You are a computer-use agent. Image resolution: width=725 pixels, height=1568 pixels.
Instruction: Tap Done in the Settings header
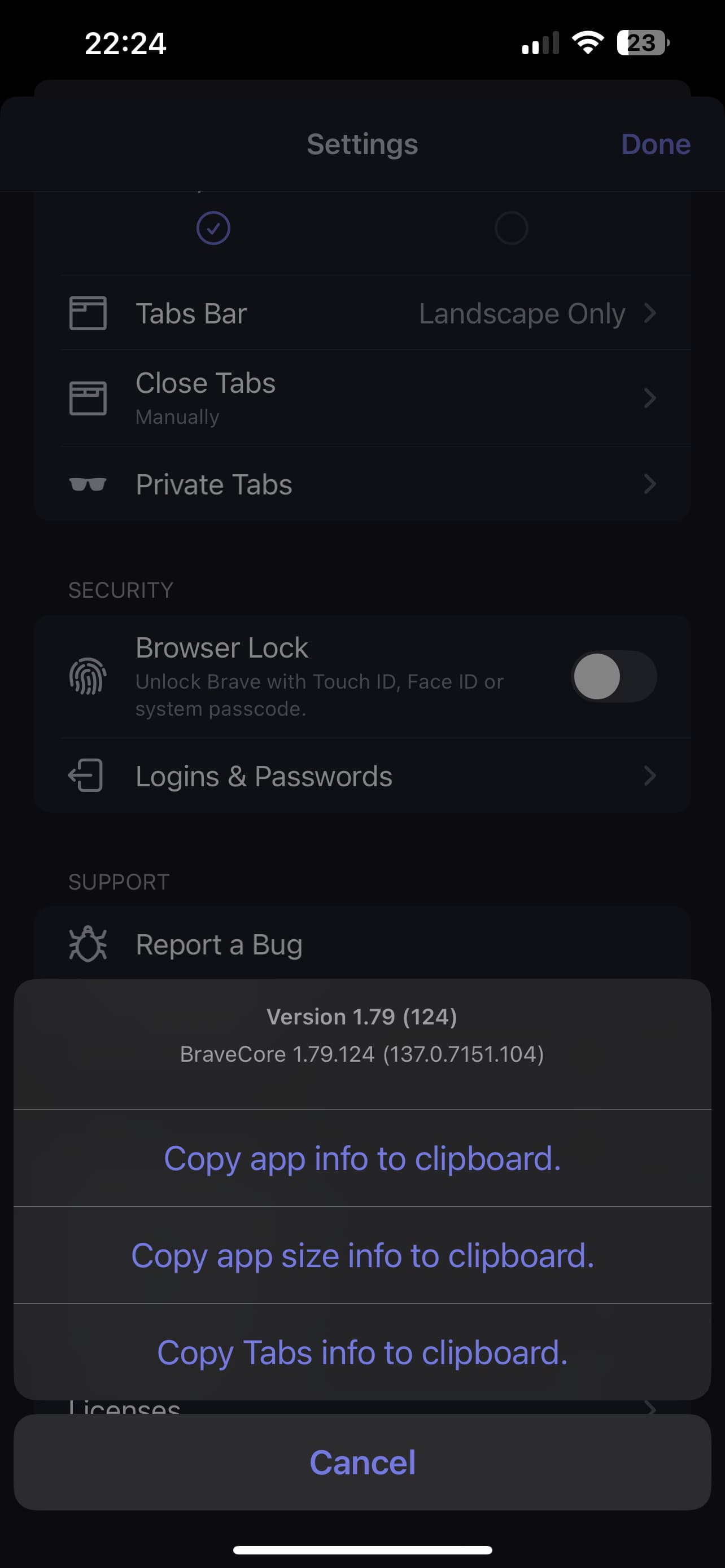point(656,144)
